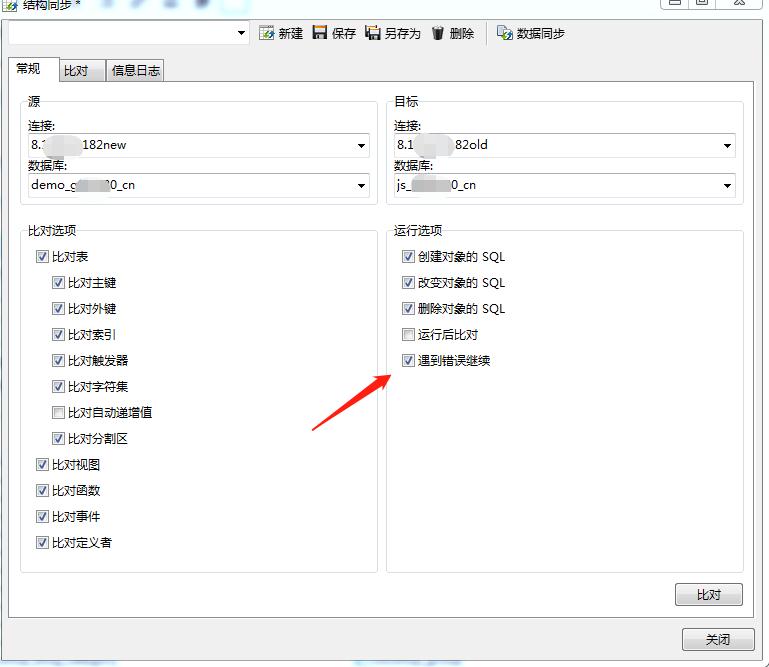Click the 关闭 button
769x667 pixels.
(x=717, y=639)
